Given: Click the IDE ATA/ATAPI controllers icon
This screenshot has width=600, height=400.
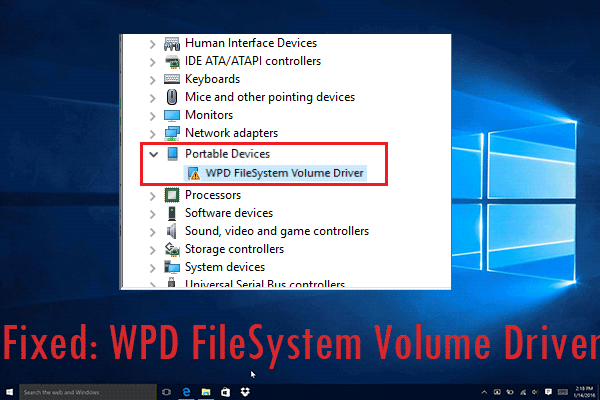Looking at the screenshot, I should click(170, 61).
